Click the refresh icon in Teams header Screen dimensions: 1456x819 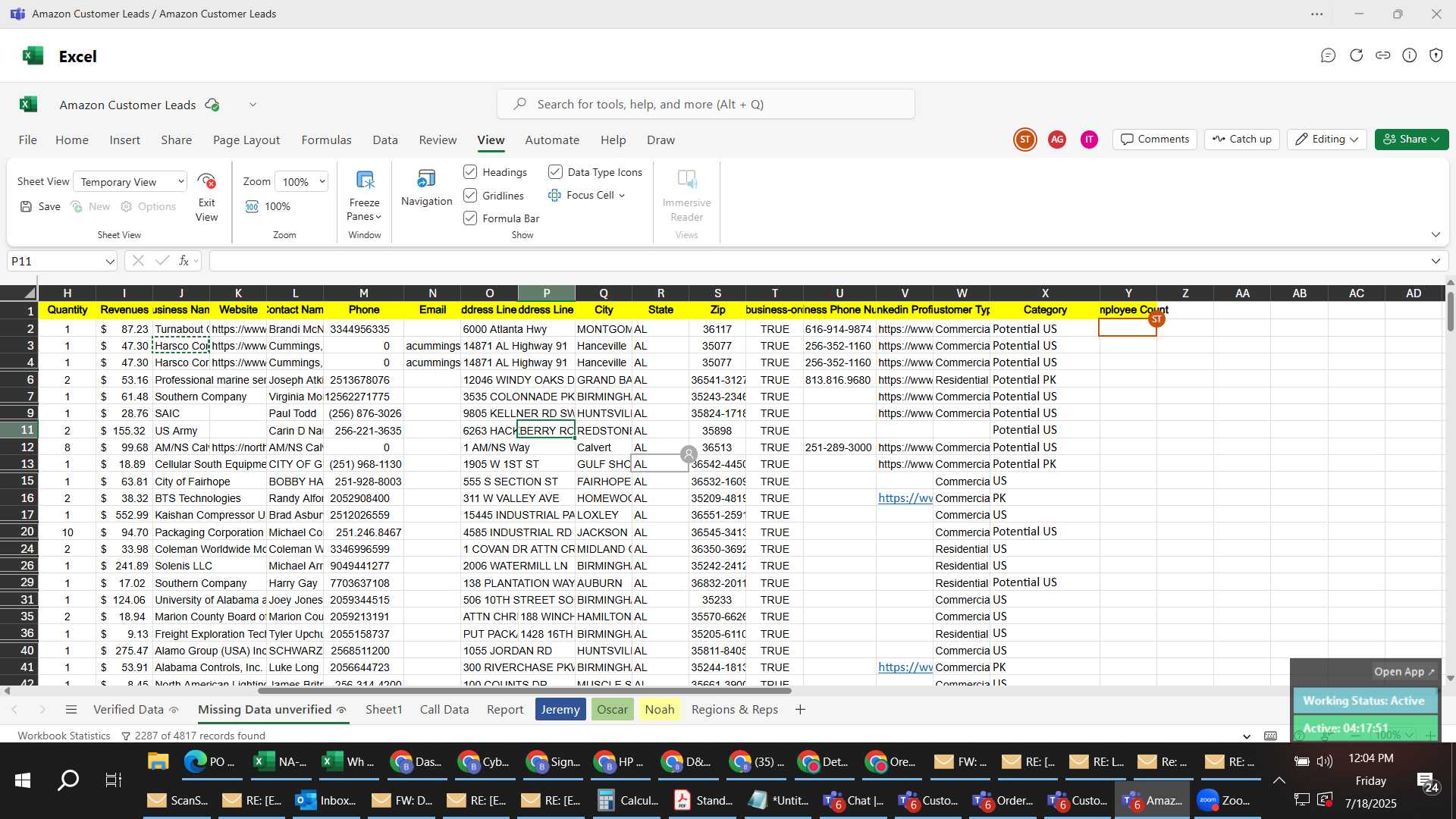point(1356,55)
